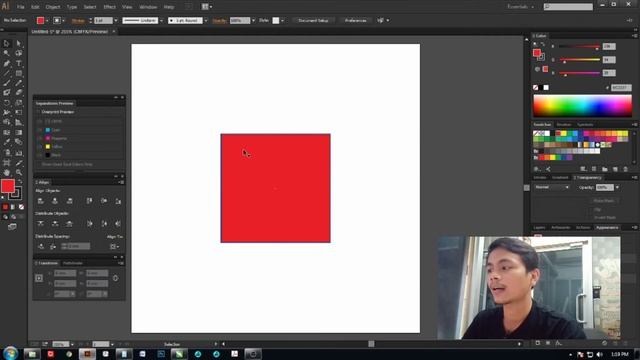Select the Paintbrush tool
Image resolution: width=640 pixels, height=360 pixels.
coord(7,83)
